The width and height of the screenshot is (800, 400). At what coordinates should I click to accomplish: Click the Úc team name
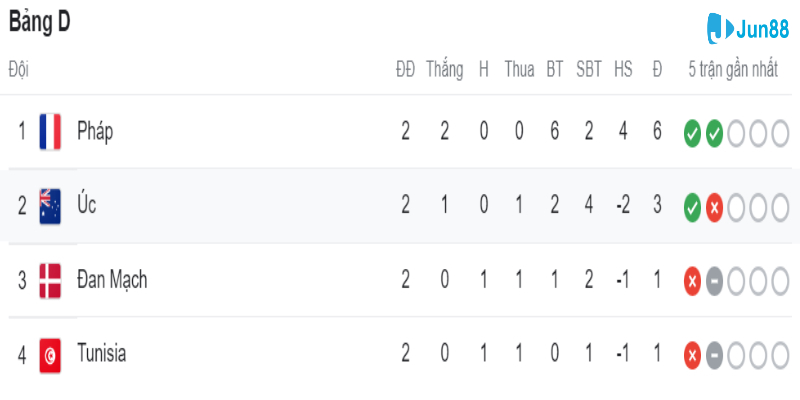coord(87,206)
